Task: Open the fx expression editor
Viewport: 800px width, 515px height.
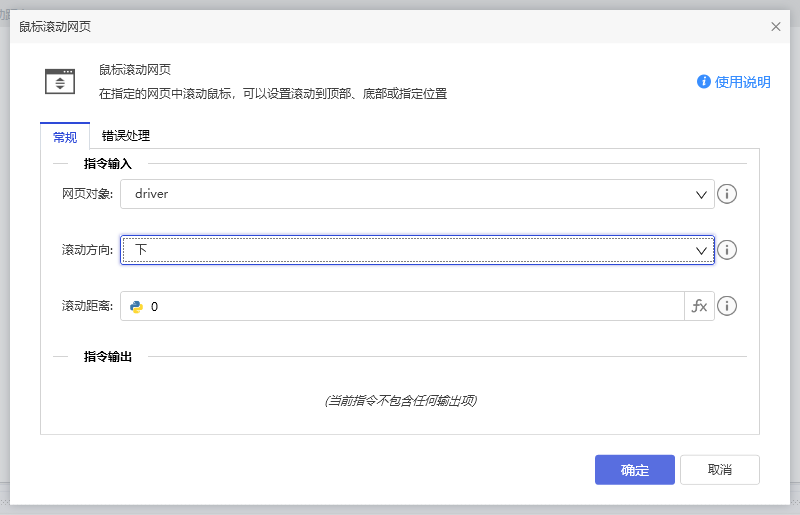Action: click(699, 307)
